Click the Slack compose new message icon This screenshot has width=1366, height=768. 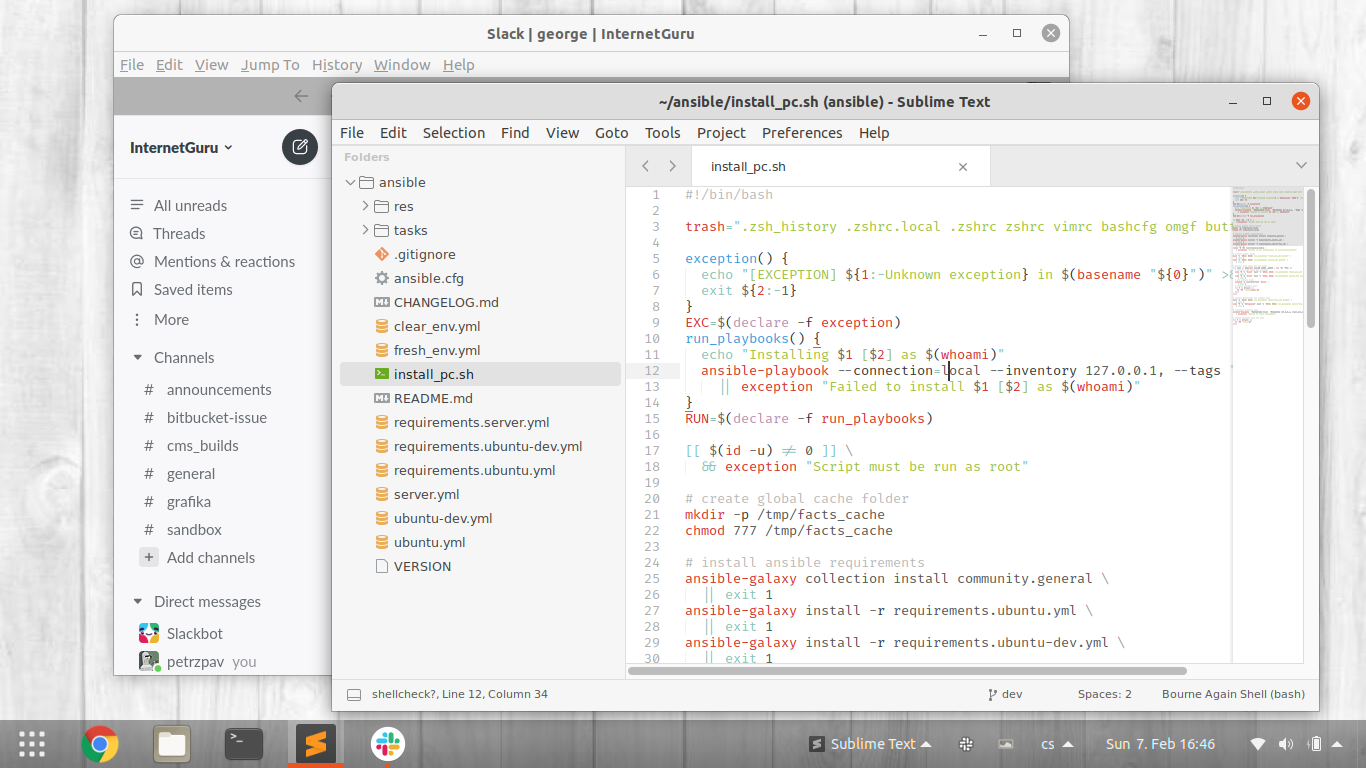coord(299,147)
